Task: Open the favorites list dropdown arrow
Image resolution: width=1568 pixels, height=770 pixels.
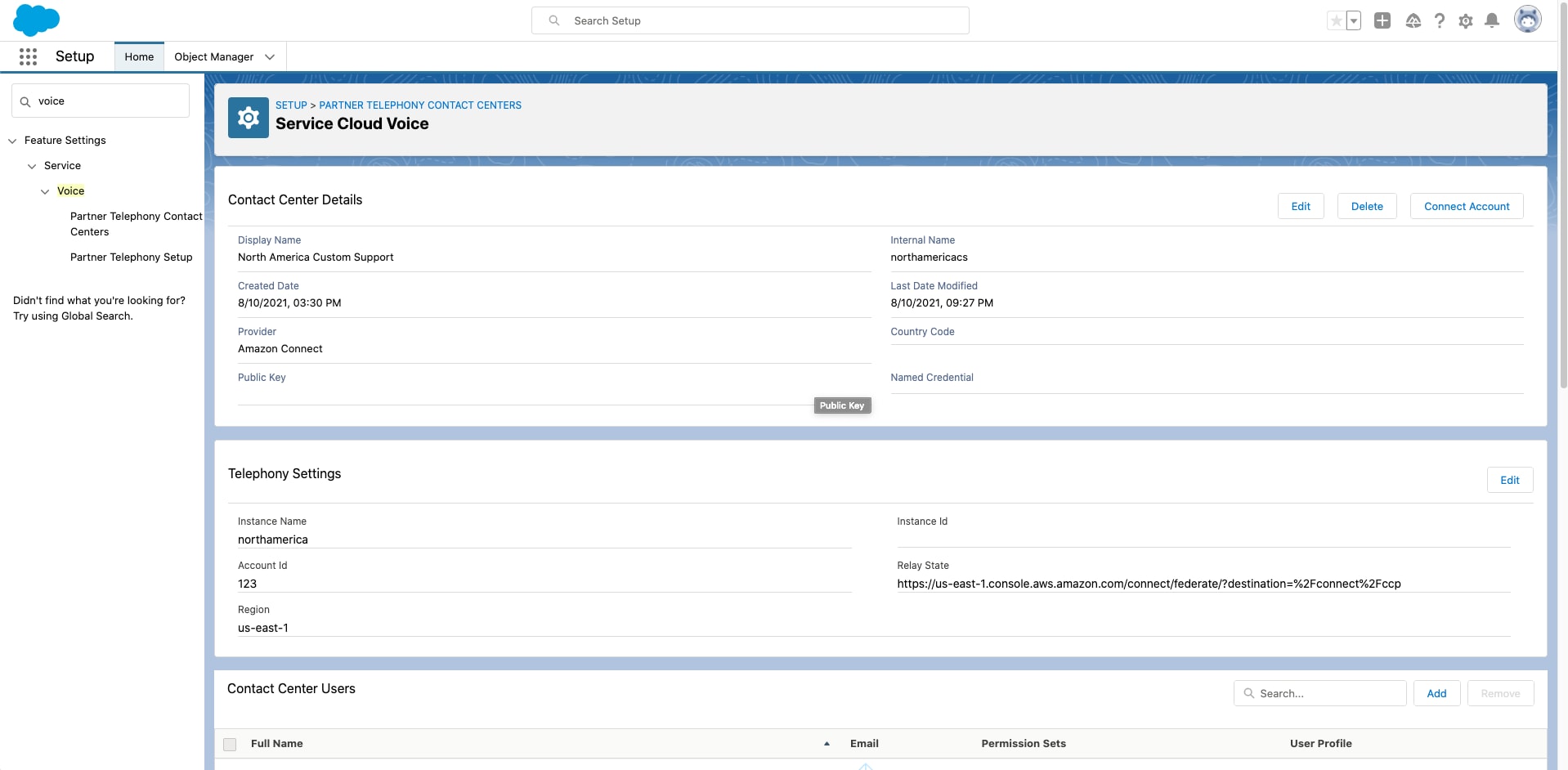Action: [x=1354, y=20]
